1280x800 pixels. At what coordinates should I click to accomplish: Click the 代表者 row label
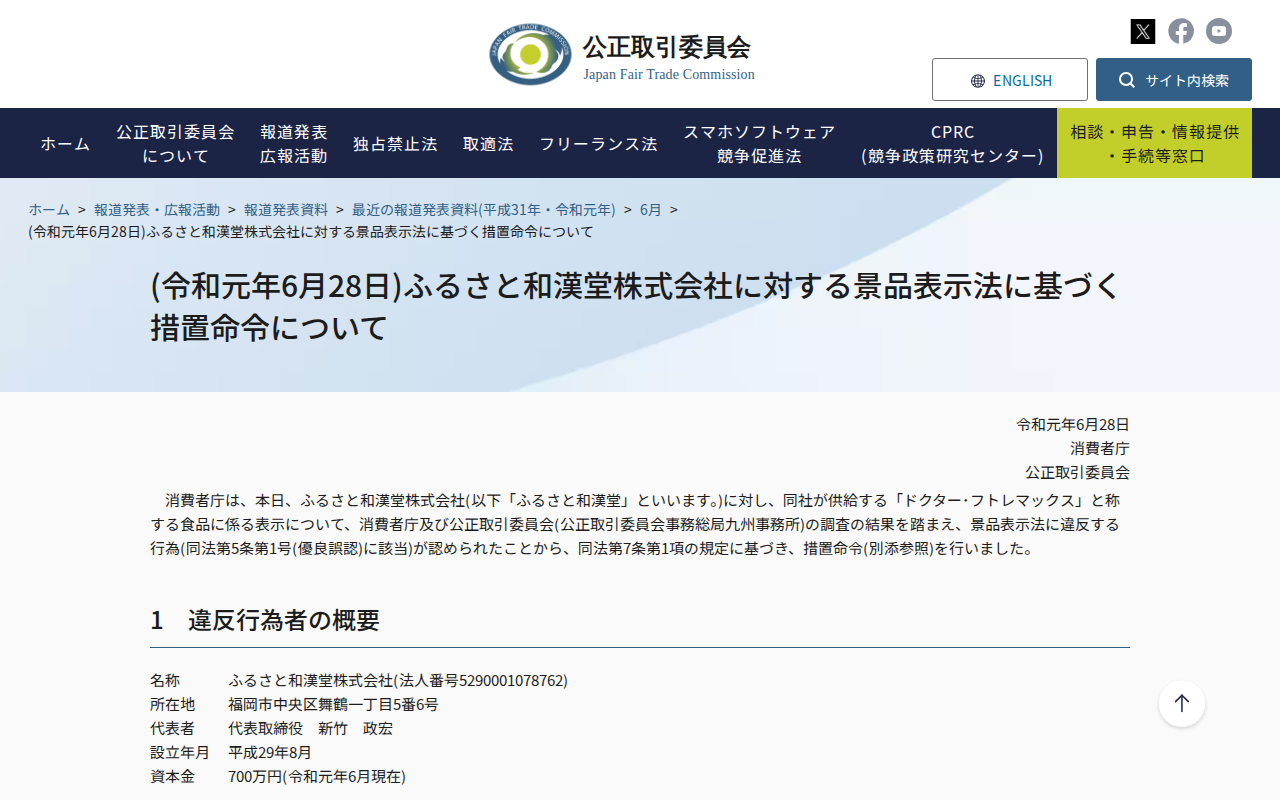(x=173, y=729)
